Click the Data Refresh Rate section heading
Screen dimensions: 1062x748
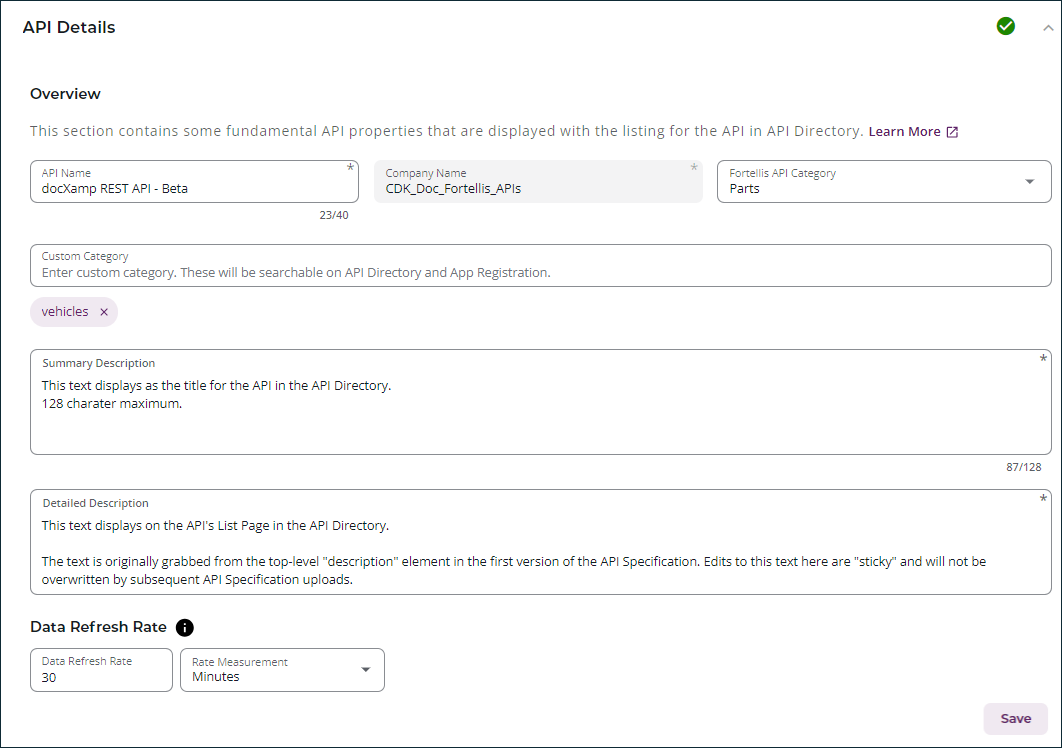[x=98, y=627]
